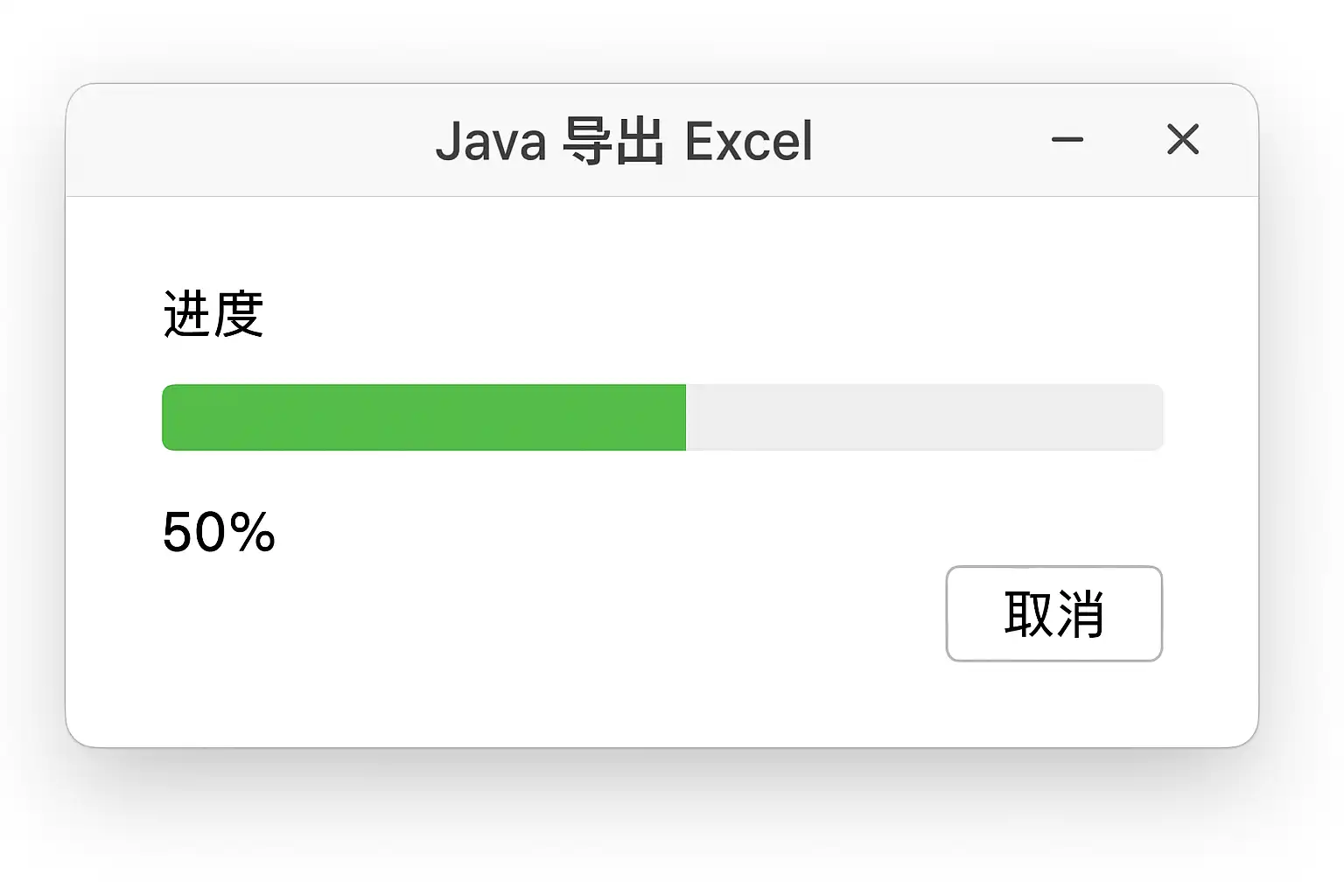Click the word Excel in the title

pos(748,142)
